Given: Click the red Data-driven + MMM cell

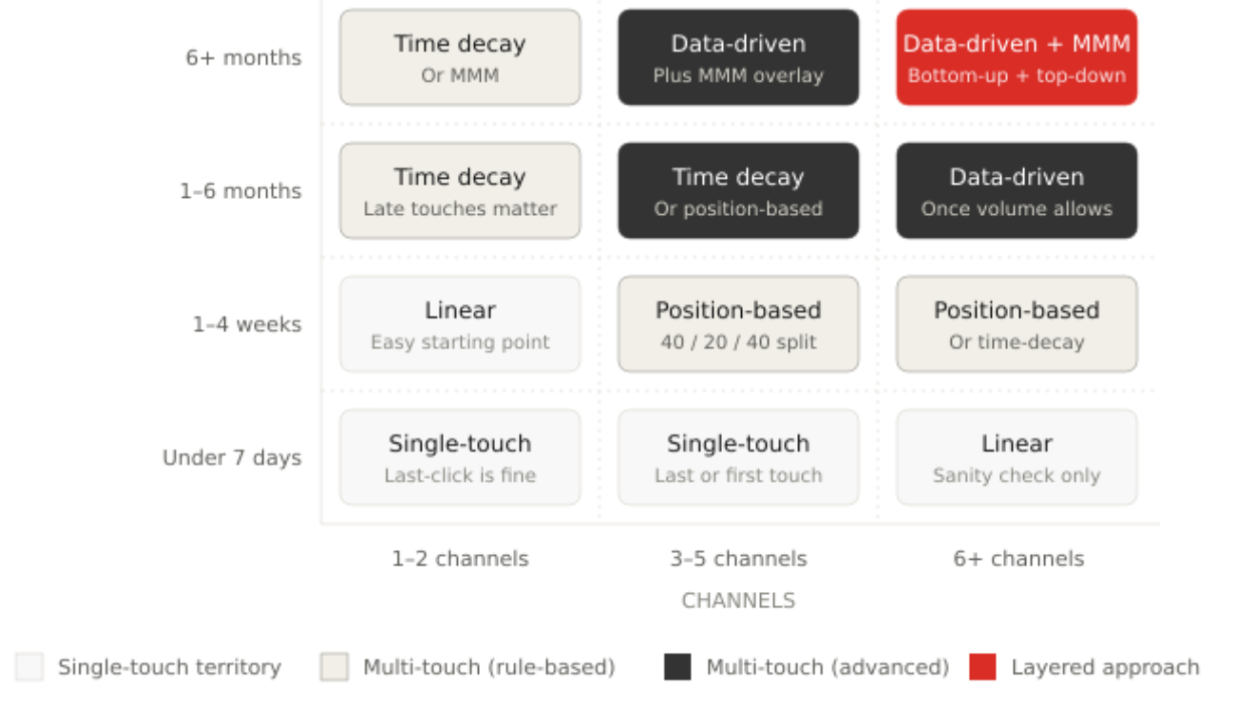Looking at the screenshot, I should tap(1016, 57).
